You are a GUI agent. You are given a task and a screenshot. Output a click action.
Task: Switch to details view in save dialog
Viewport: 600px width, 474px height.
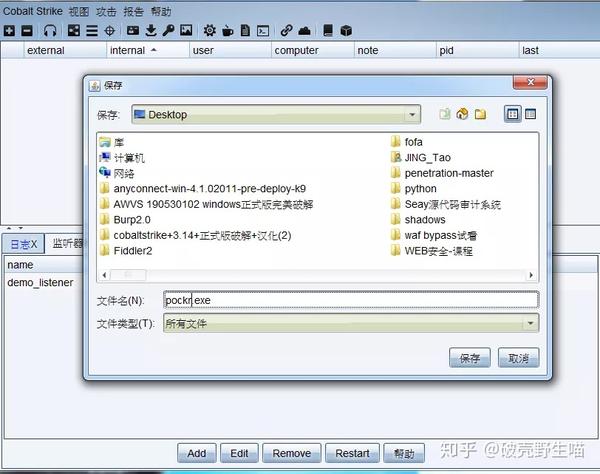530,114
